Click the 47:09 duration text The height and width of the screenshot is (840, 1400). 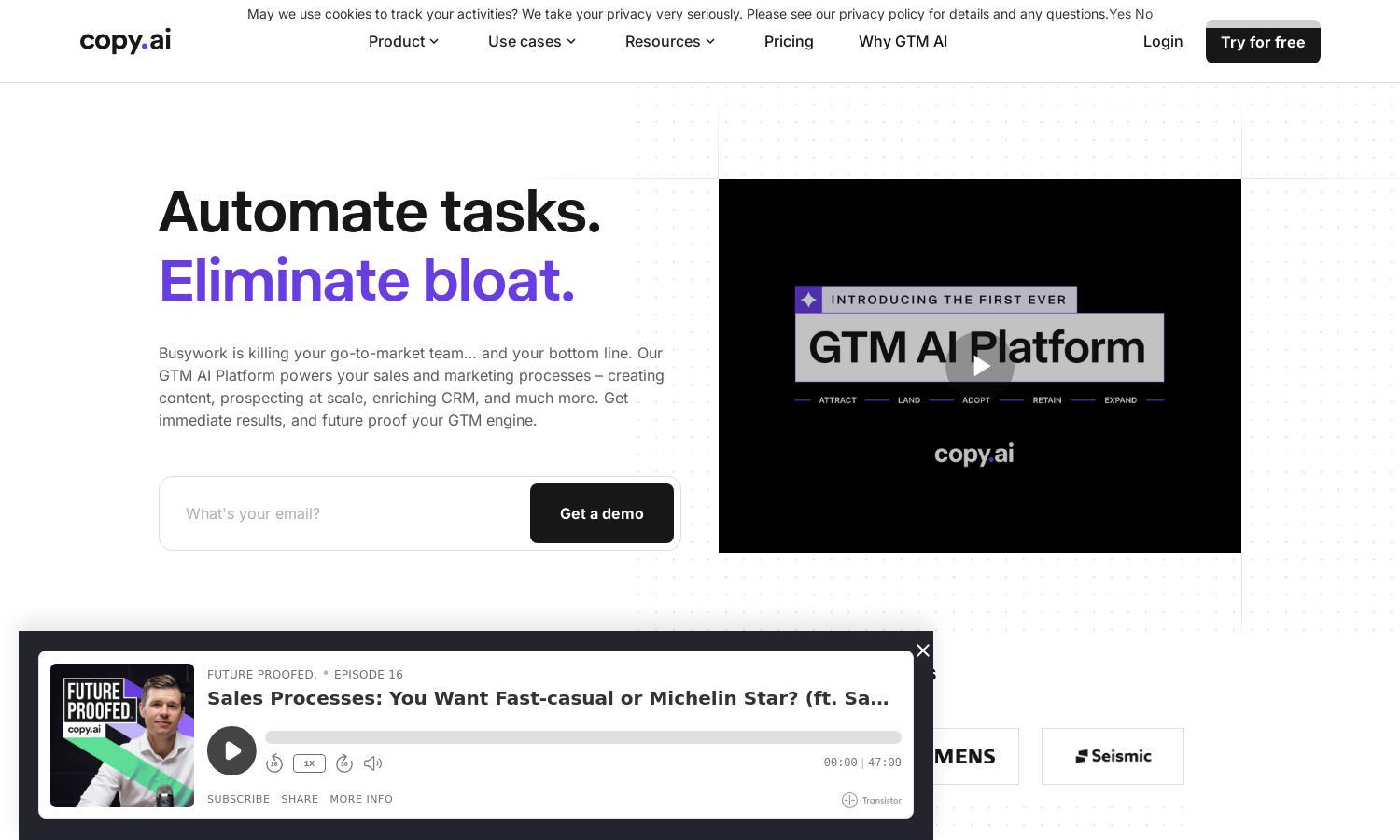(885, 763)
